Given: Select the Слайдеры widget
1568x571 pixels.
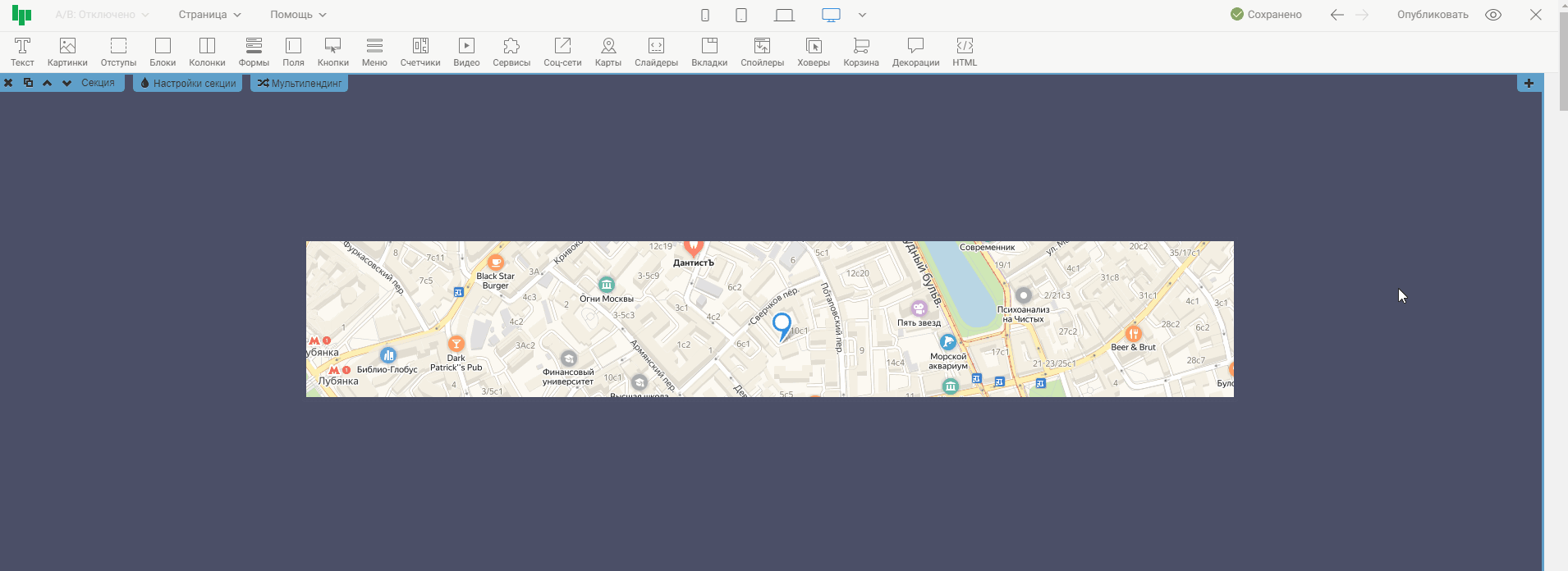Looking at the screenshot, I should [x=656, y=51].
